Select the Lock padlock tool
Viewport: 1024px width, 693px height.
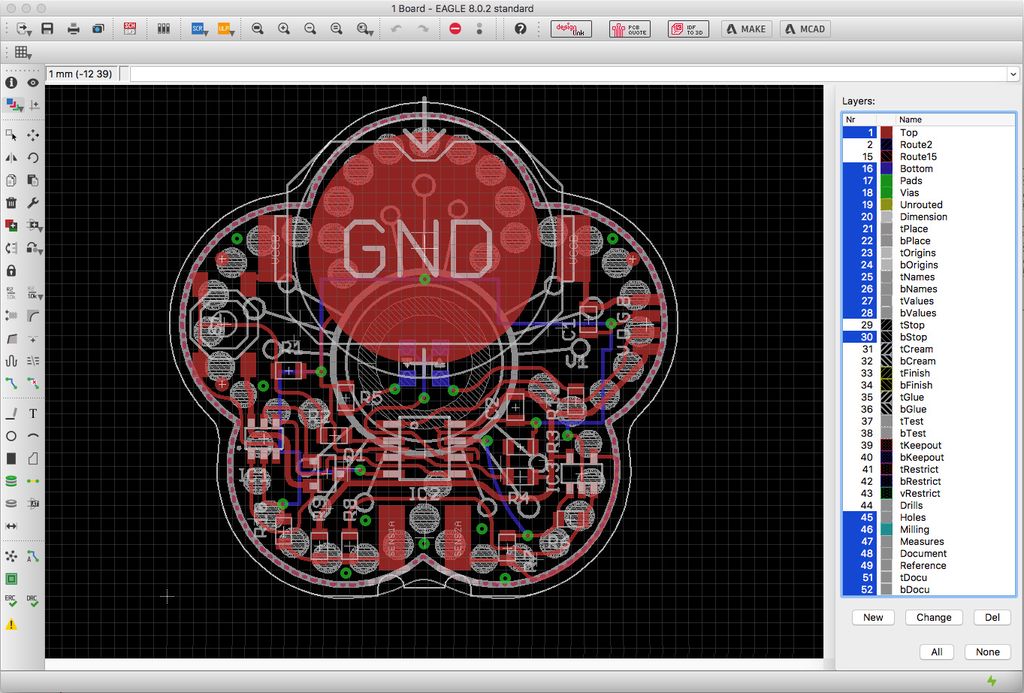click(11, 270)
